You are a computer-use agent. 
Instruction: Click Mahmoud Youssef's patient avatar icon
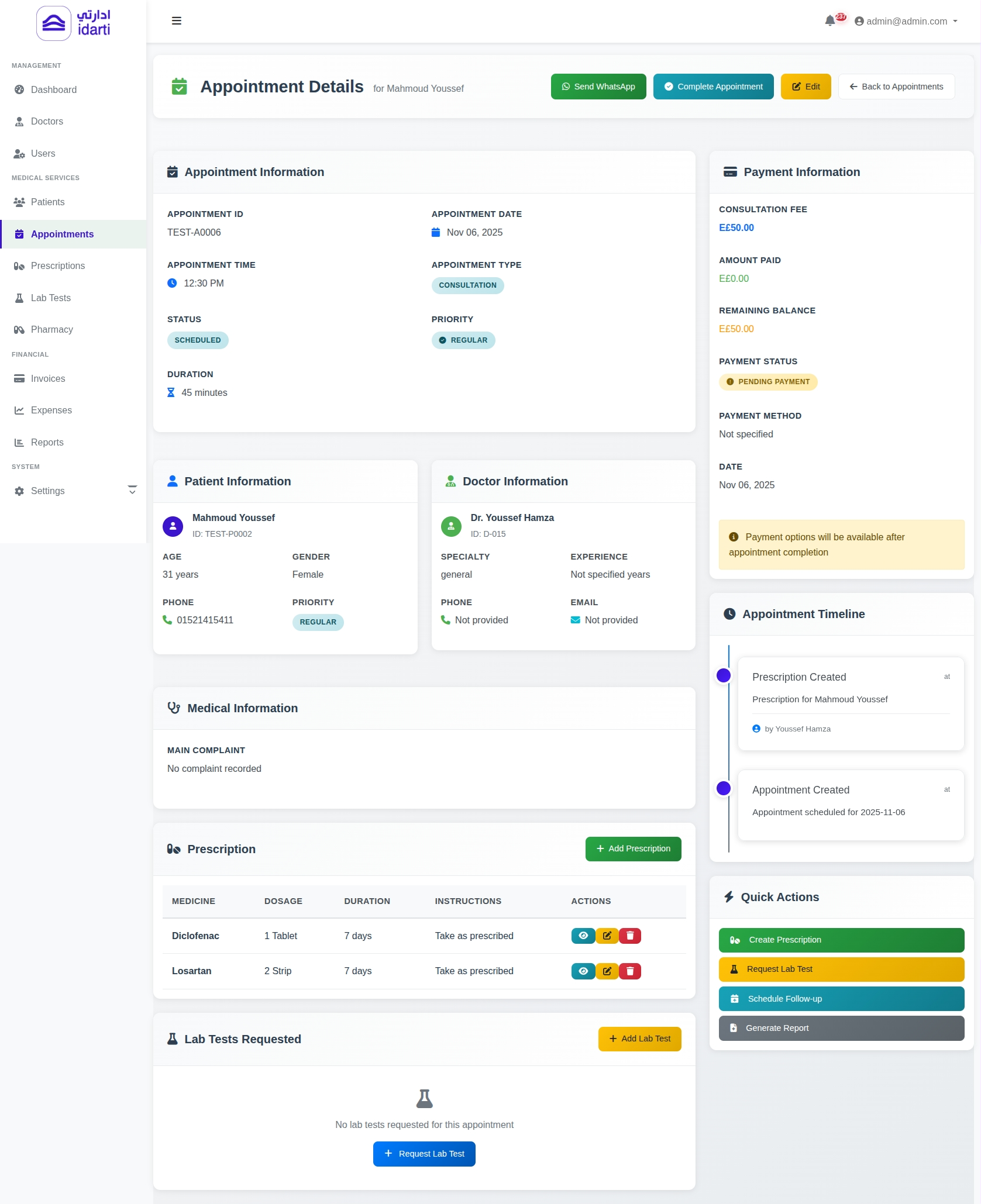[x=173, y=526]
